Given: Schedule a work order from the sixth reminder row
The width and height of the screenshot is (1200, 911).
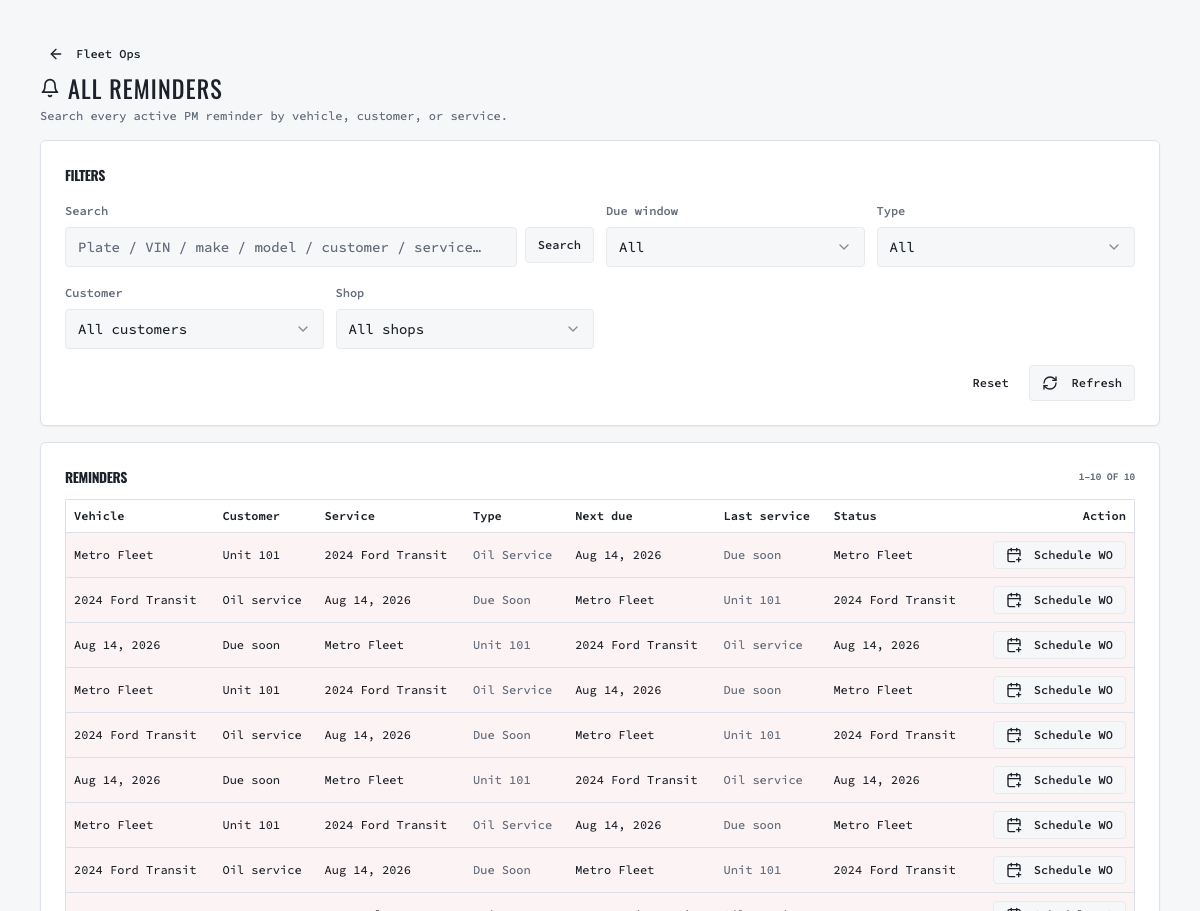Looking at the screenshot, I should (x=1059, y=780).
